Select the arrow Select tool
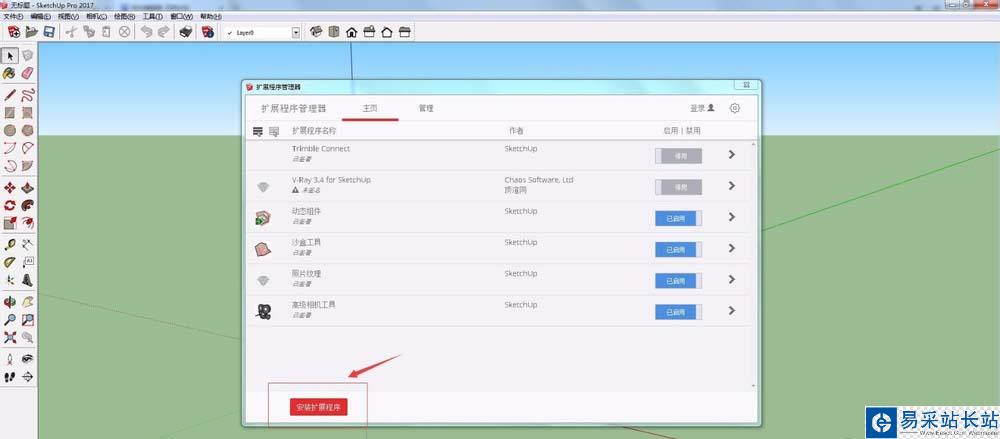This screenshot has height=439, width=1000. (10, 56)
